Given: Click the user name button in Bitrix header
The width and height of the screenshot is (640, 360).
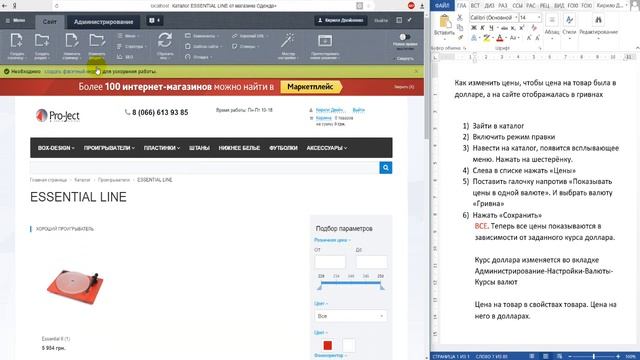Looking at the screenshot, I should click(341, 20).
